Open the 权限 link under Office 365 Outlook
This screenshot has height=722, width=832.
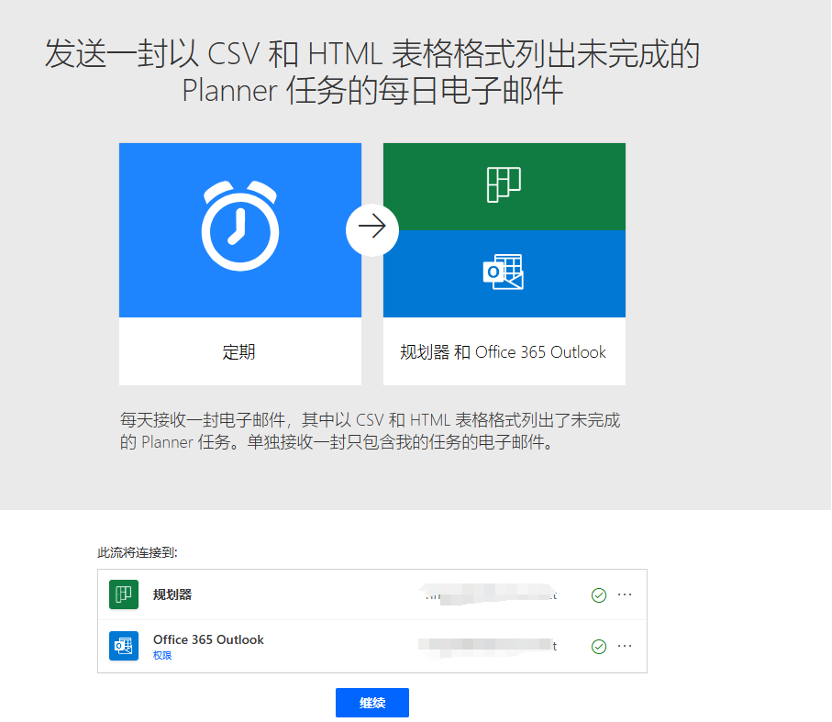pos(162,656)
